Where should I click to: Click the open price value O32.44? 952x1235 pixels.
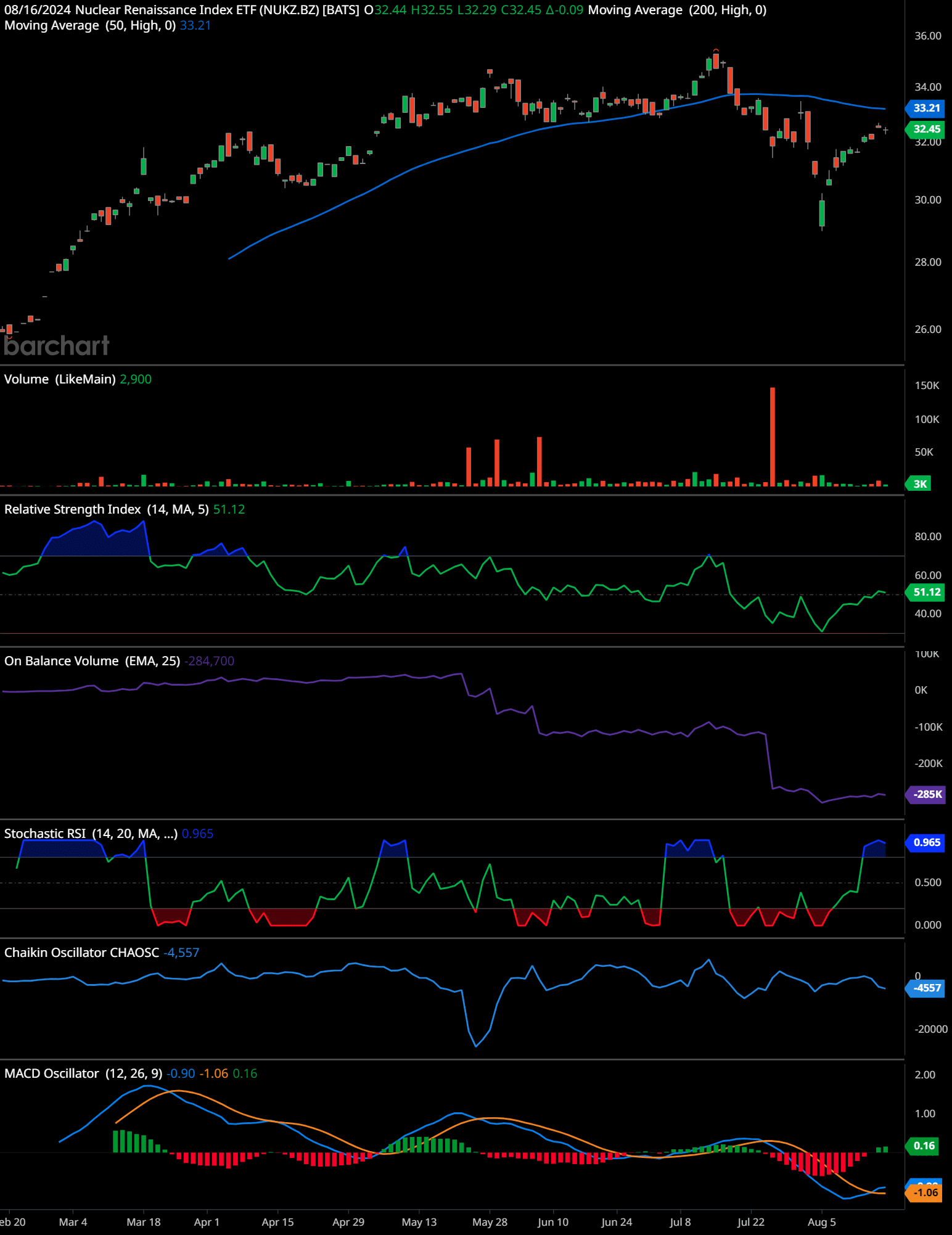pos(385,10)
